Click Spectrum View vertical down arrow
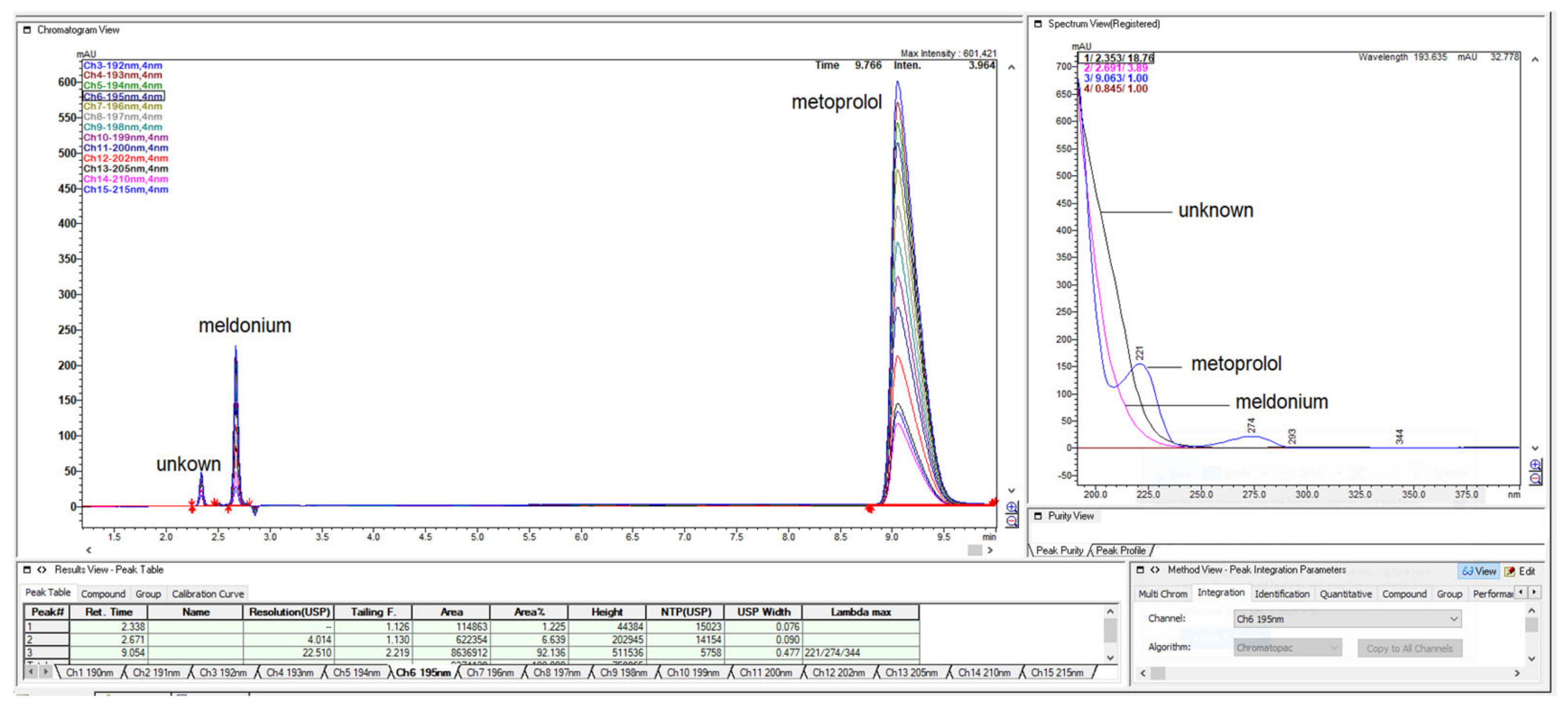The height and width of the screenshot is (709, 1568). click(x=1535, y=448)
